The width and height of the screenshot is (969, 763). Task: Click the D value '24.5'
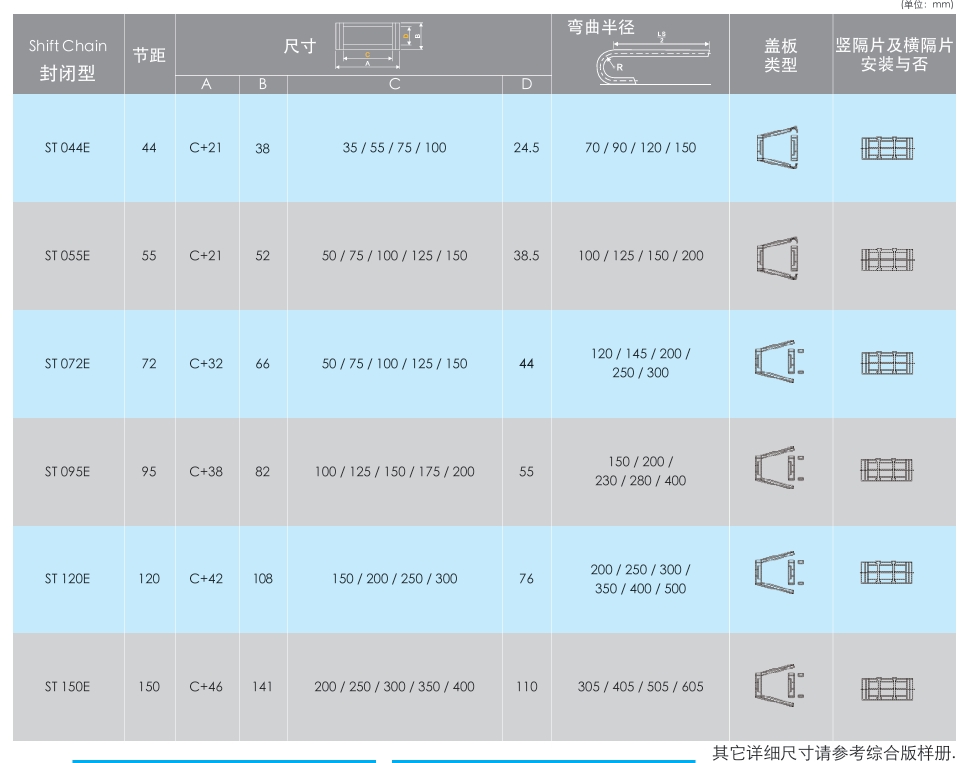[x=527, y=148]
